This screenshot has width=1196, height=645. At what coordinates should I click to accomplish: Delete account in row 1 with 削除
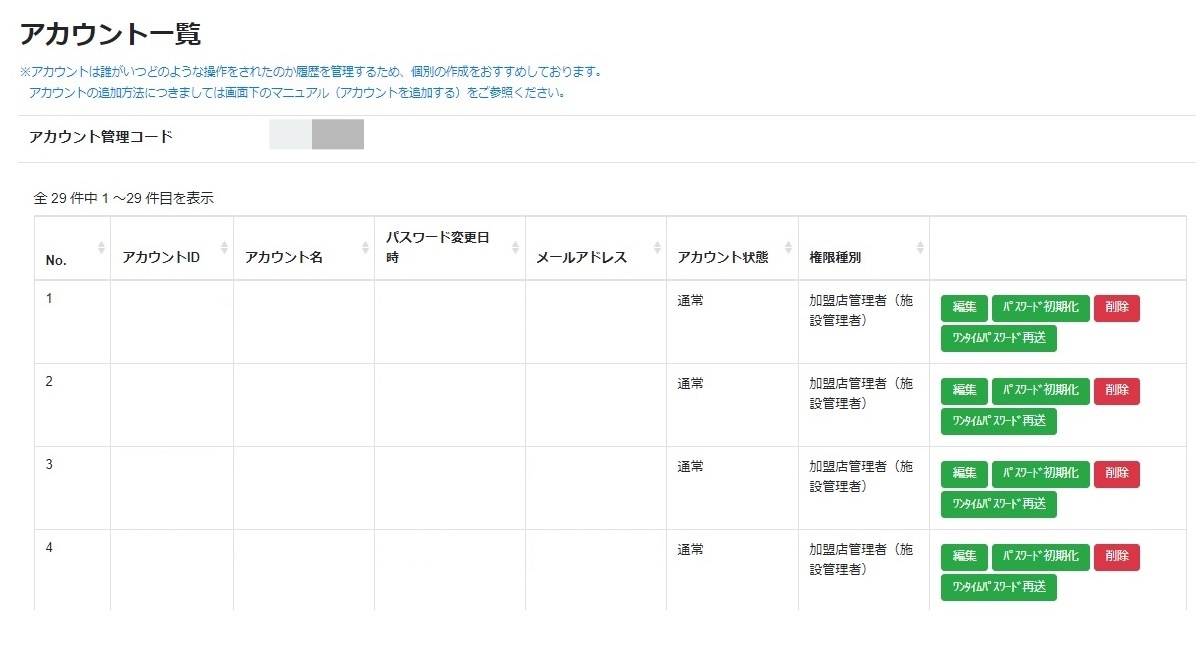coord(1117,308)
